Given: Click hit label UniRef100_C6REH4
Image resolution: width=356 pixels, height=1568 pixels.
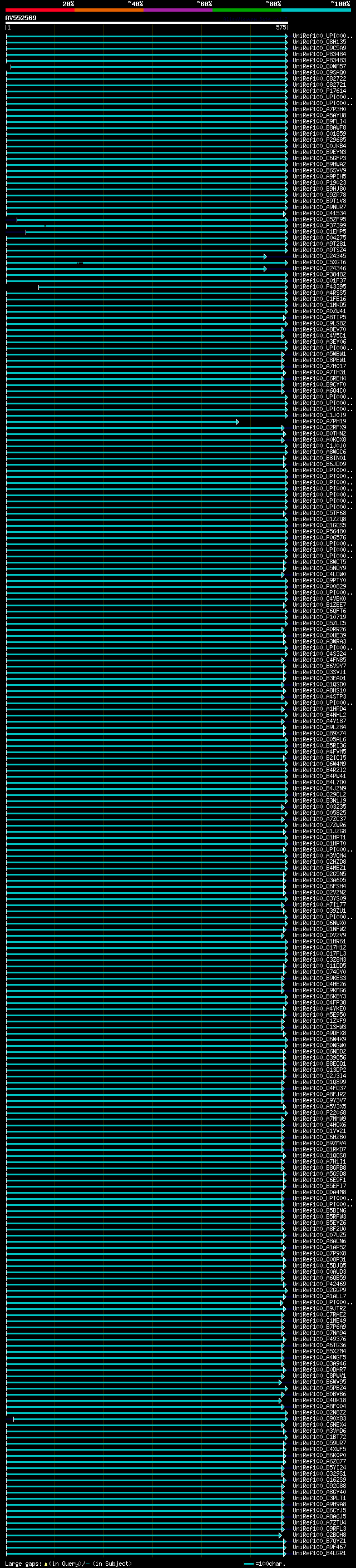Looking at the screenshot, I should click(319, 379).
